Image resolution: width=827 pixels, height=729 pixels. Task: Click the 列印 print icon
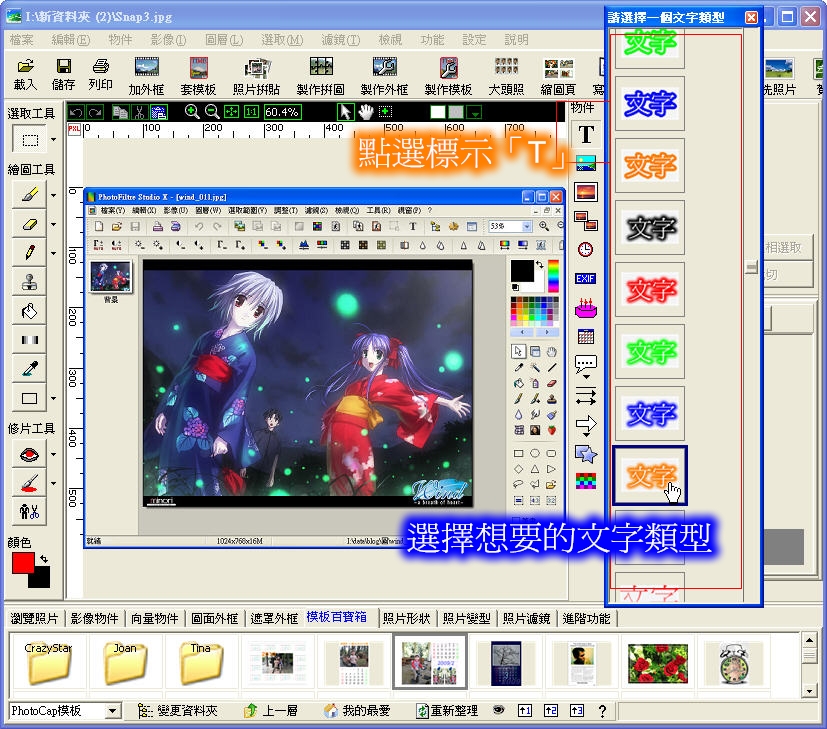100,74
